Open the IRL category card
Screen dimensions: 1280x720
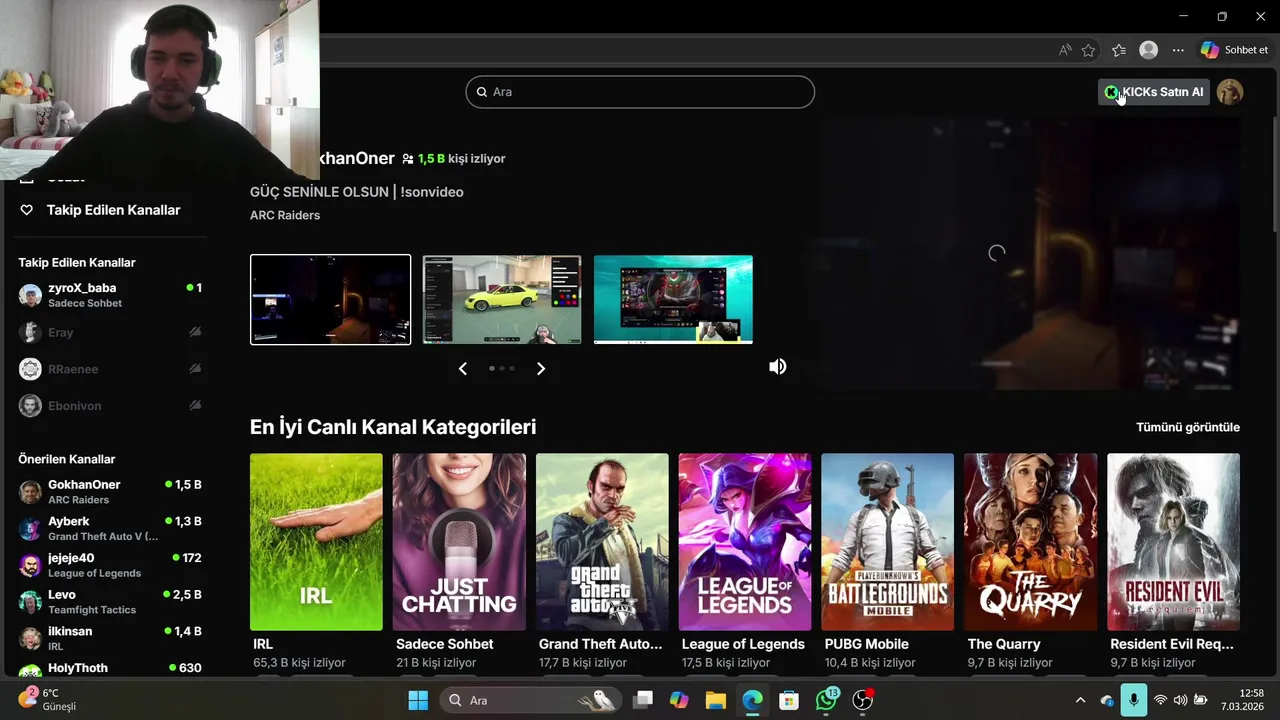(316, 542)
